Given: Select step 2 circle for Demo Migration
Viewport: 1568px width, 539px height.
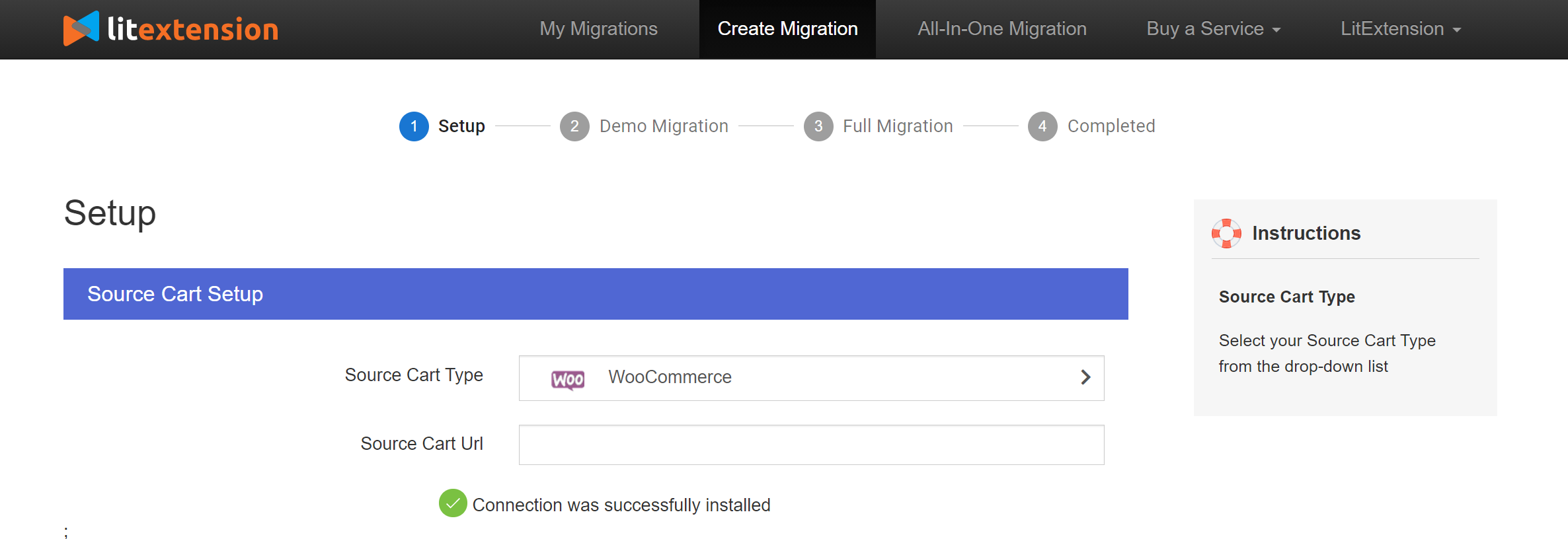Looking at the screenshot, I should pos(574,126).
